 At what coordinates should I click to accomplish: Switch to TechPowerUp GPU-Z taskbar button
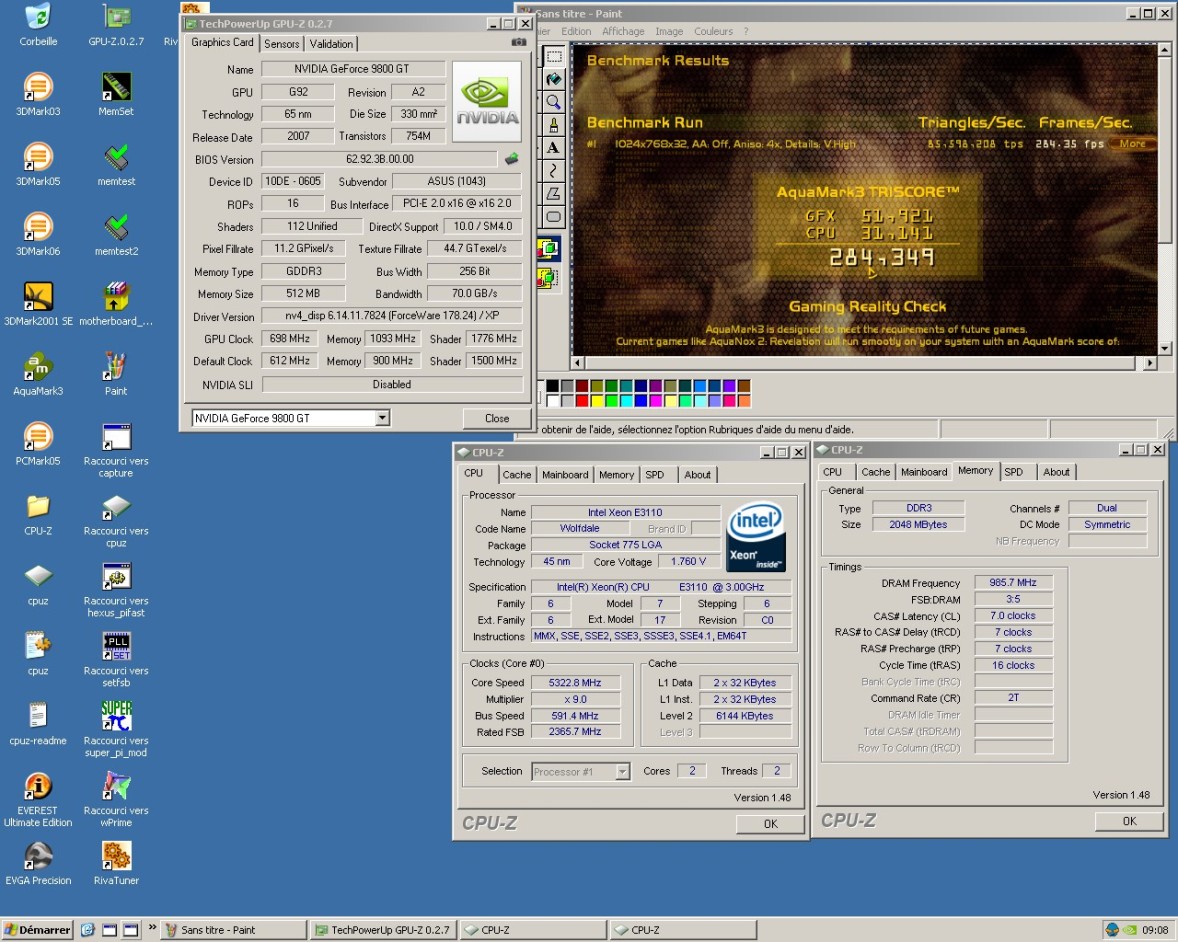(384, 930)
